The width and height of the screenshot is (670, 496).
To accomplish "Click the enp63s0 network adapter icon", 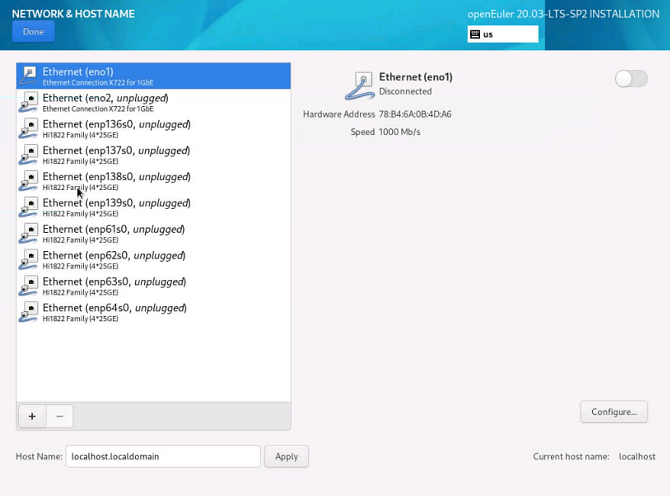I will (x=29, y=285).
